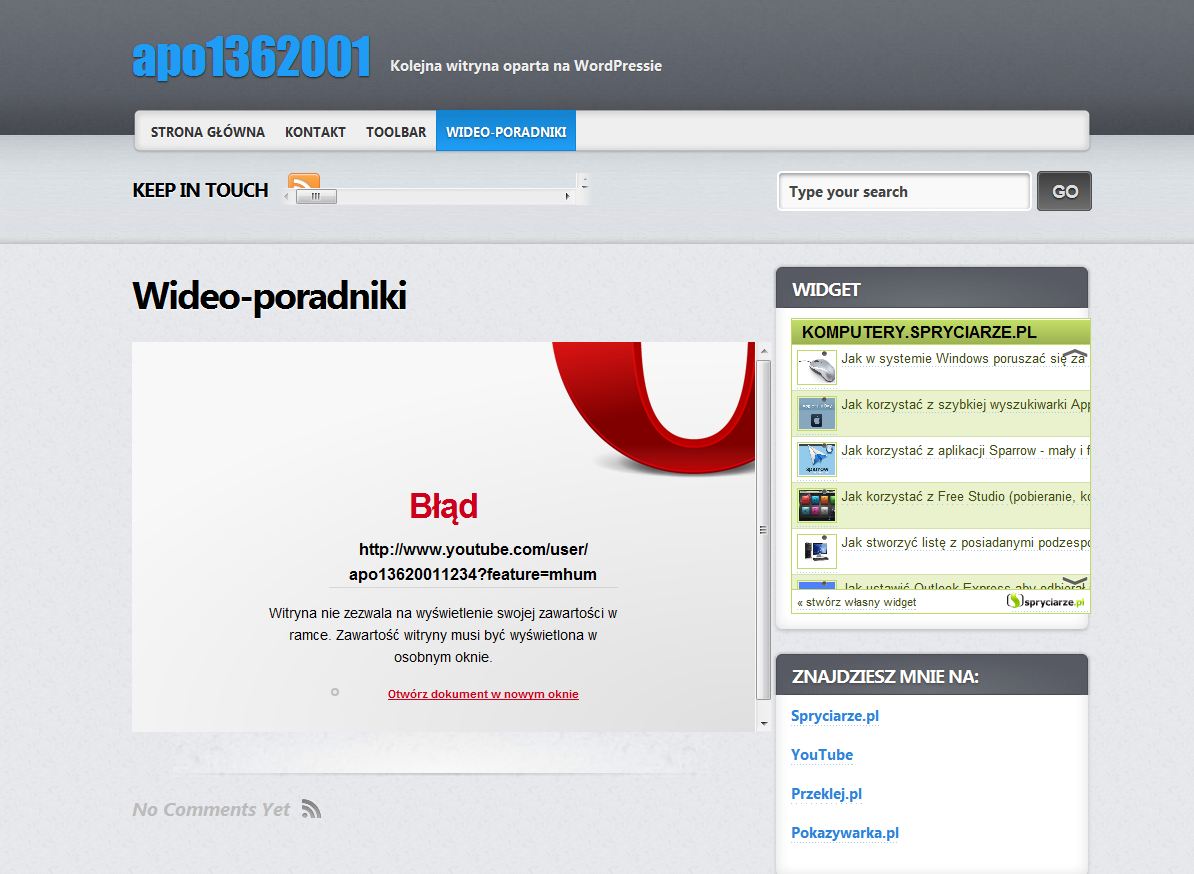
Task: Click the grey comments RSS icon
Action: click(x=311, y=809)
